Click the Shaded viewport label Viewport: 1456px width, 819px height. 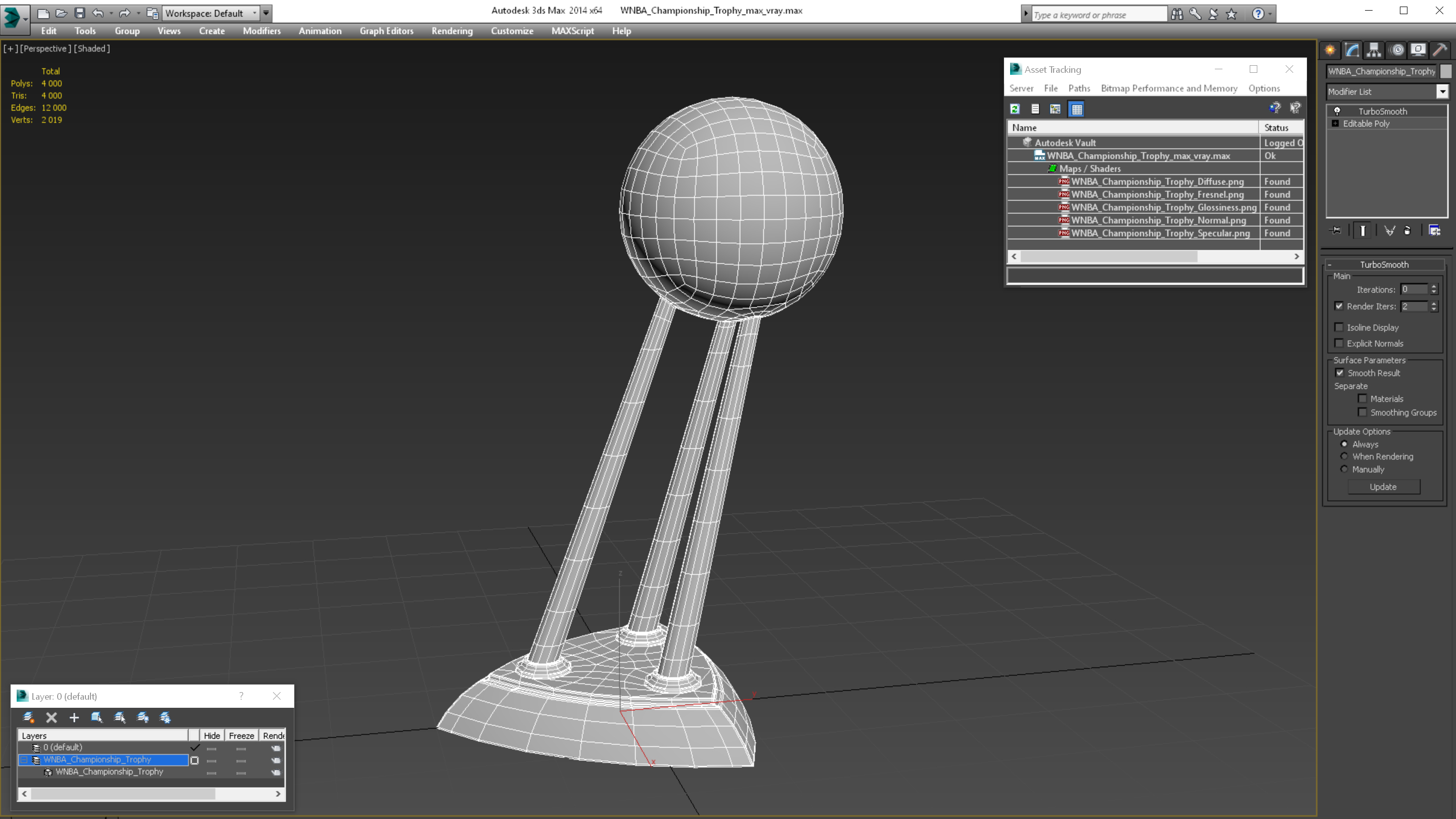pyautogui.click(x=92, y=49)
